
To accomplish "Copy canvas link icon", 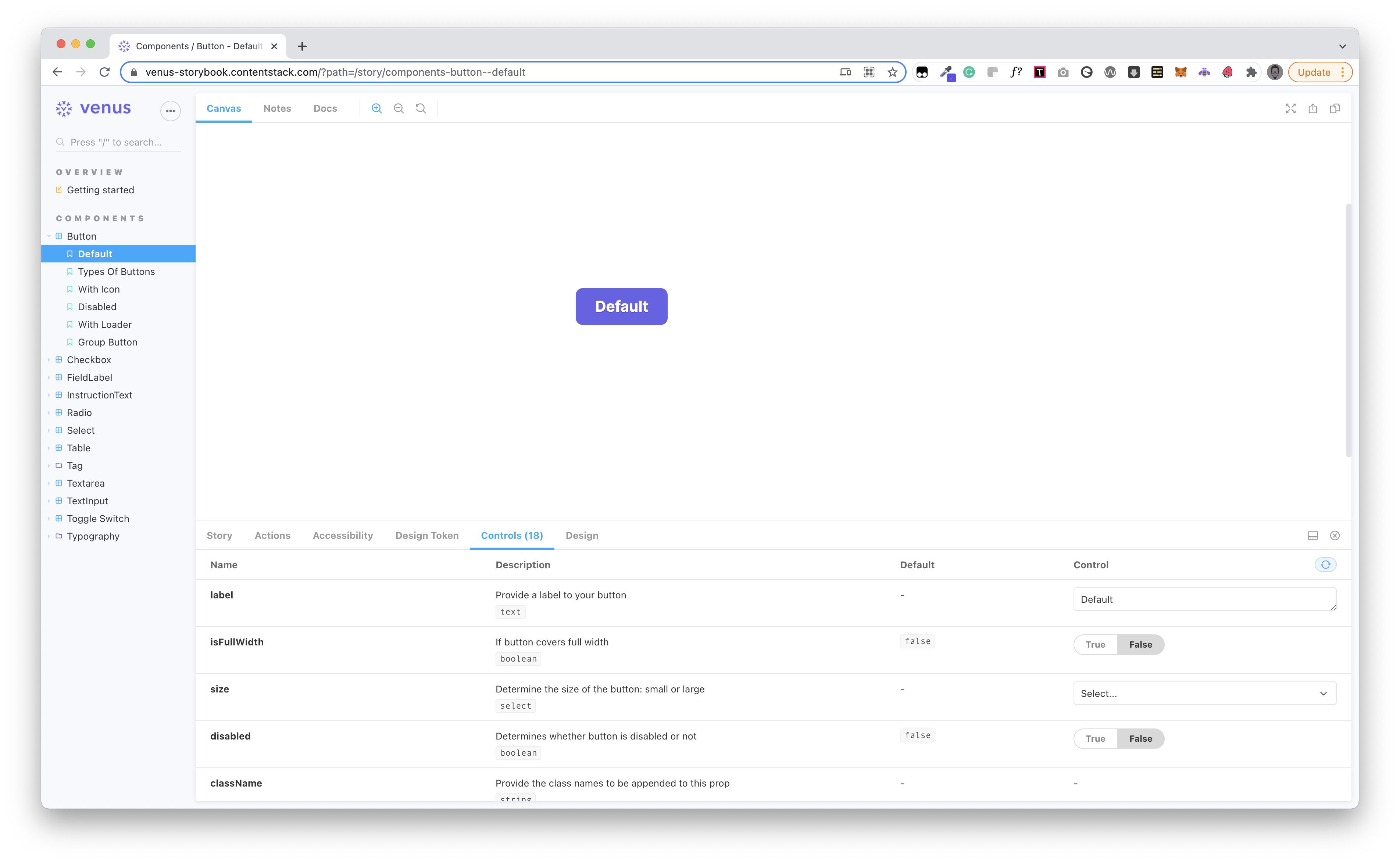I will pyautogui.click(x=1335, y=108).
